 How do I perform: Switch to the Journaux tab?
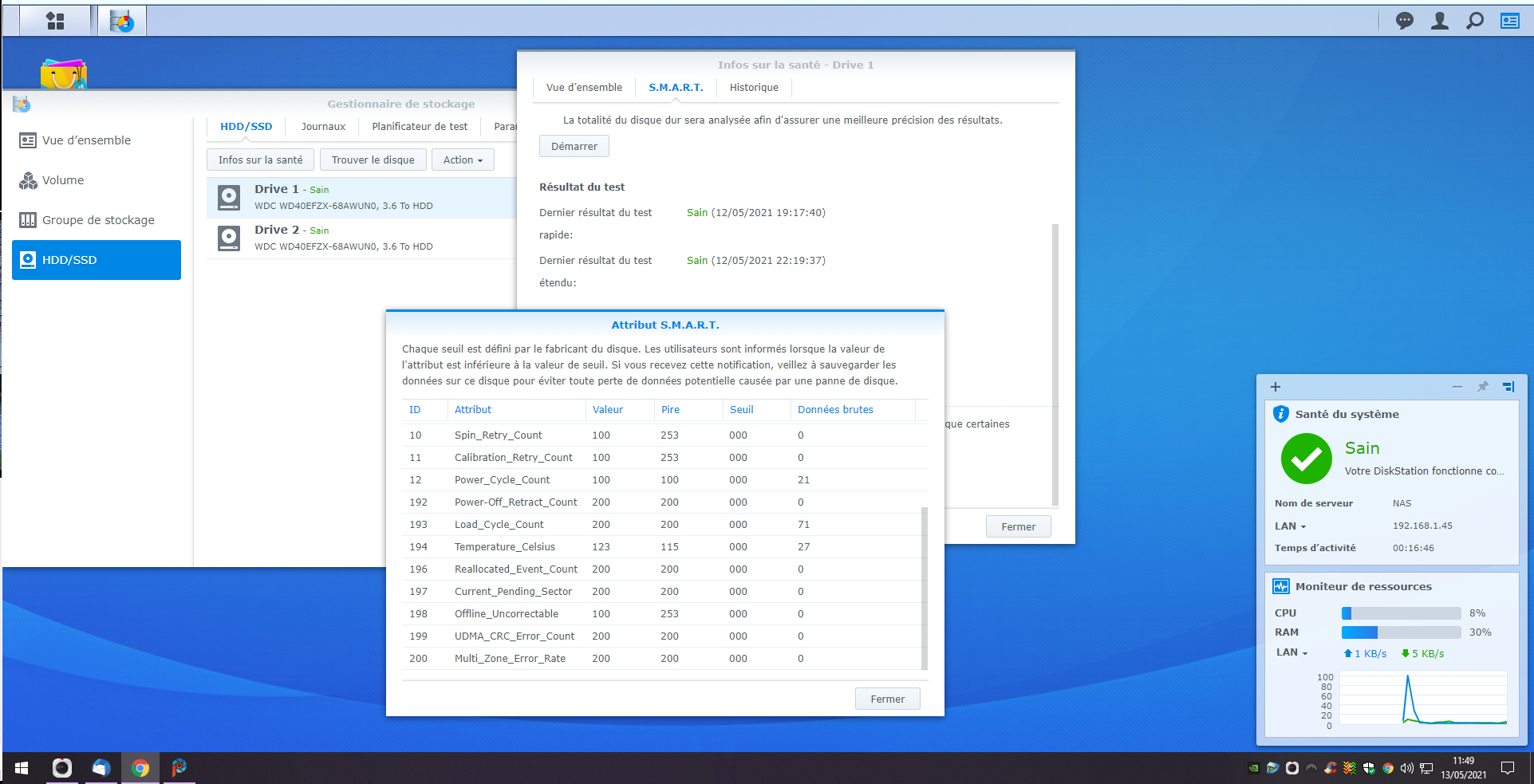coord(323,127)
